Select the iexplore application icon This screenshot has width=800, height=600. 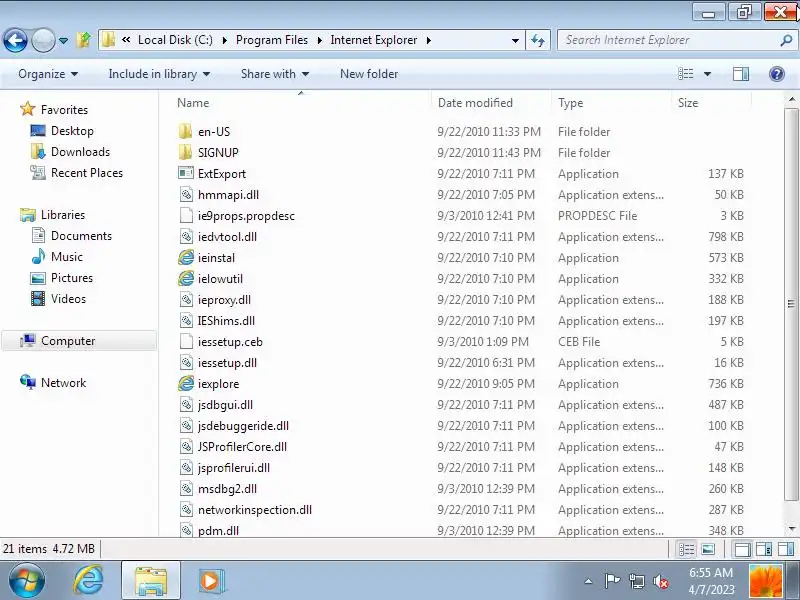(x=186, y=383)
